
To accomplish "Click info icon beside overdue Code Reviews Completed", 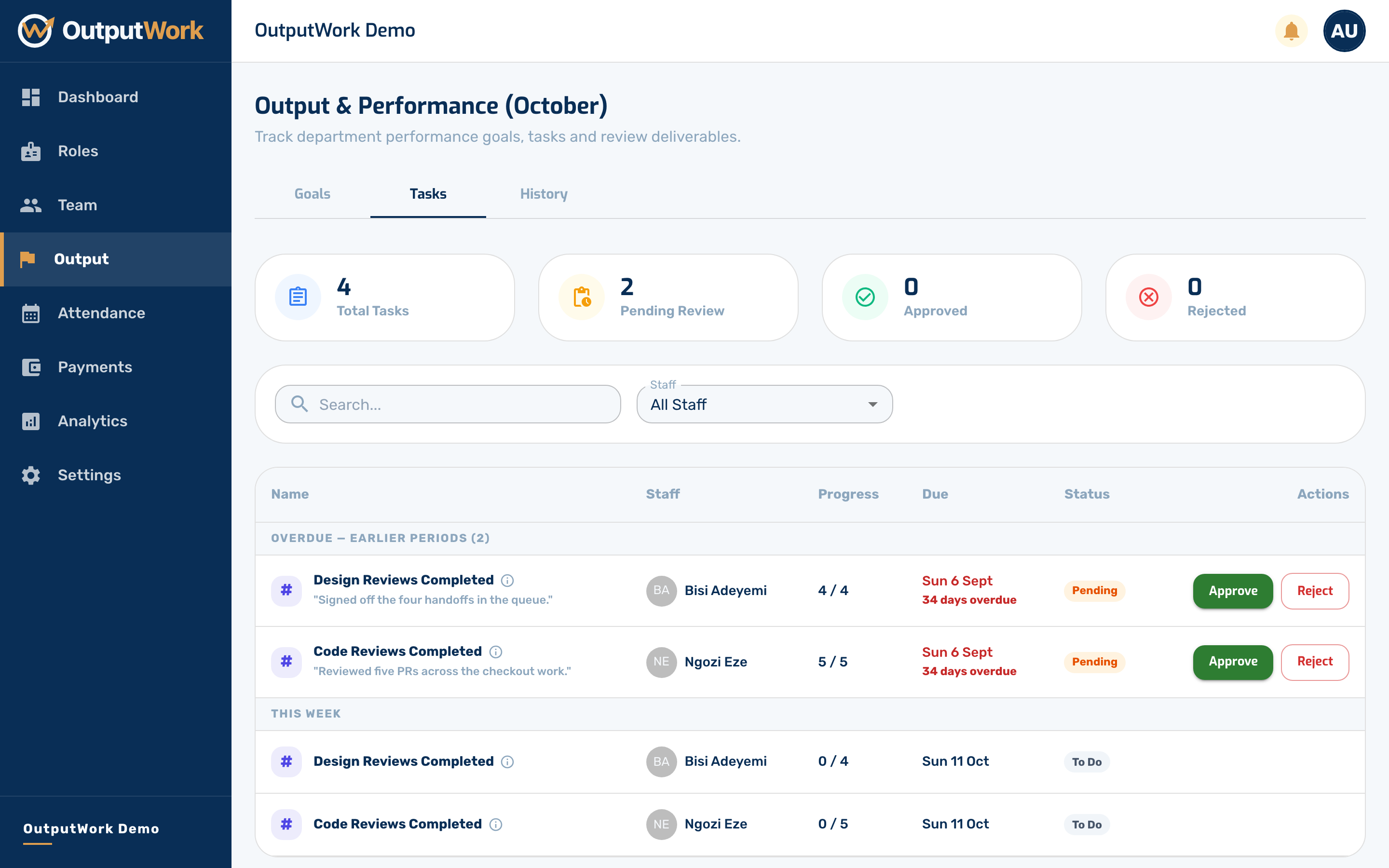I will [496, 651].
